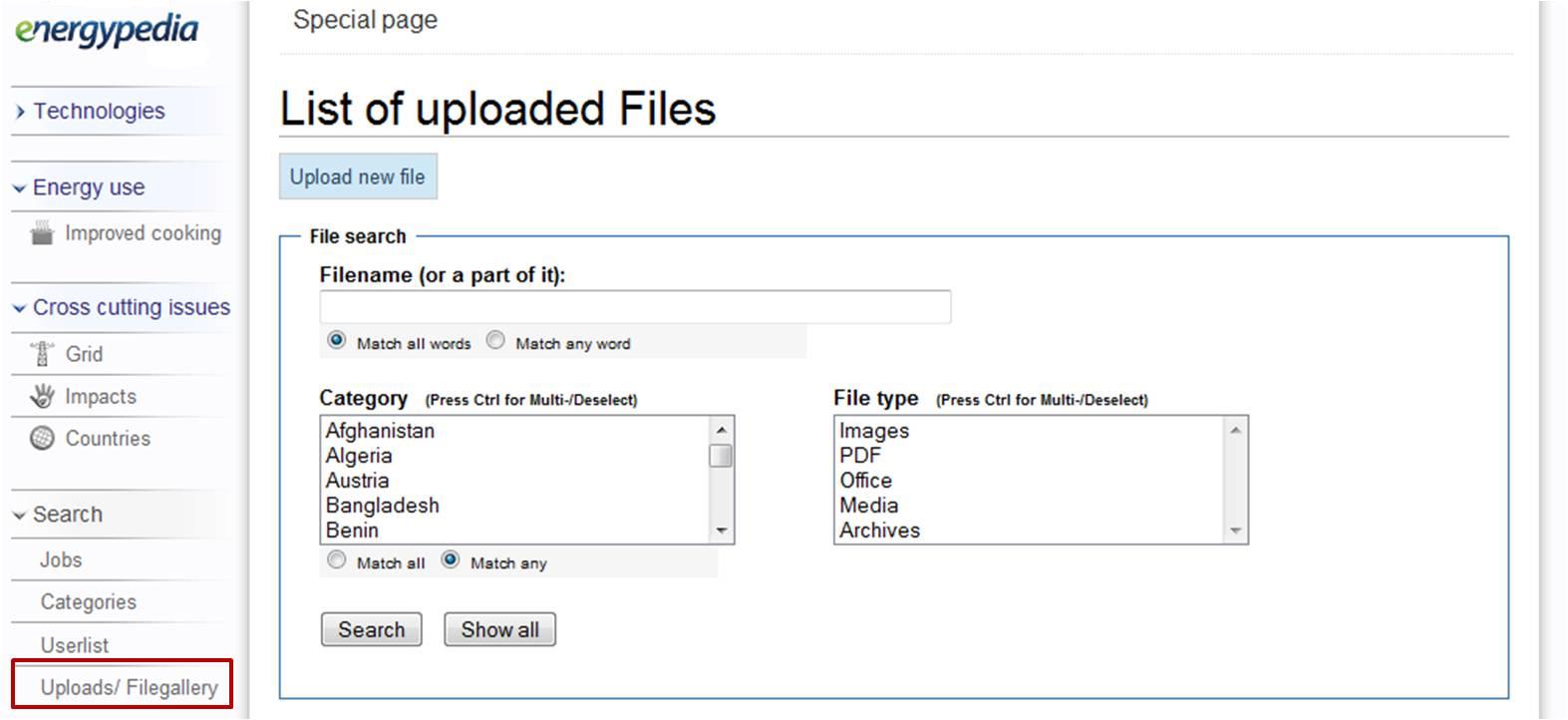The image size is (1568, 720).
Task: Collapse the Cross cutting issues section
Action: (131, 307)
